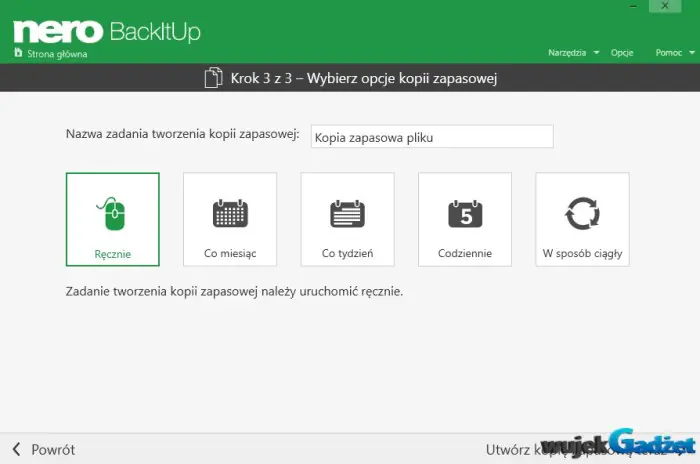This screenshot has height=464, width=700.
Task: Click the Strona główna home icon
Action: tap(18, 53)
